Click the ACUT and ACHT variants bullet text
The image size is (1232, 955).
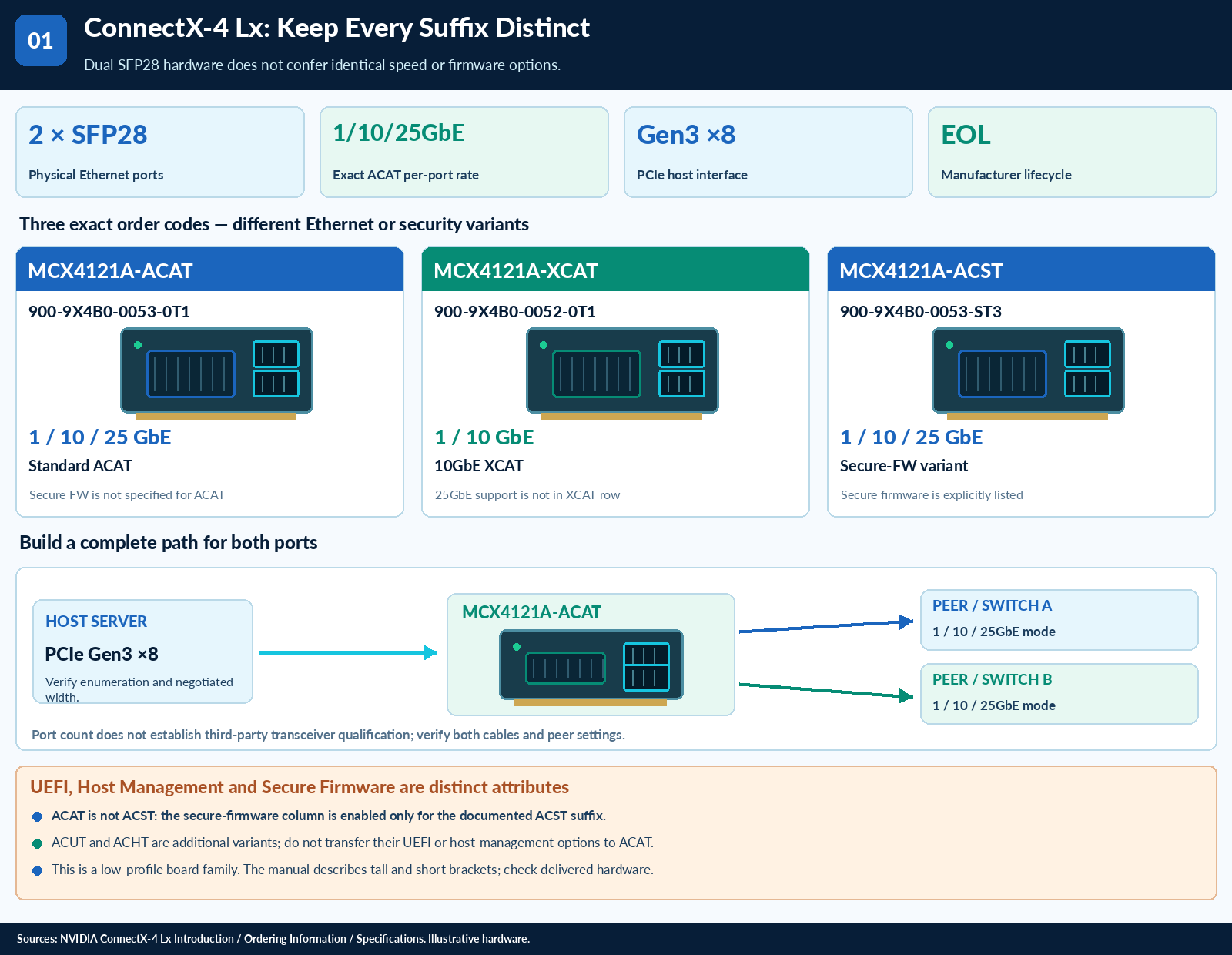[x=353, y=843]
